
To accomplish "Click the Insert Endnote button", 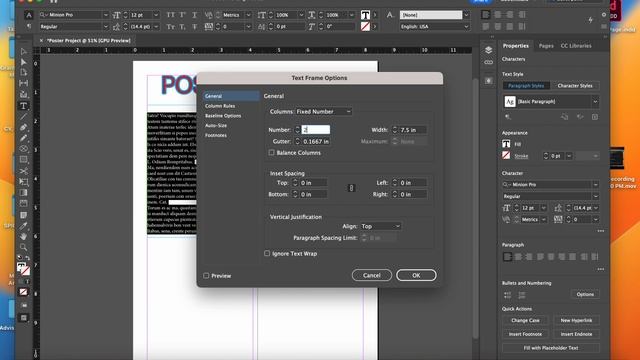I will 576,334.
